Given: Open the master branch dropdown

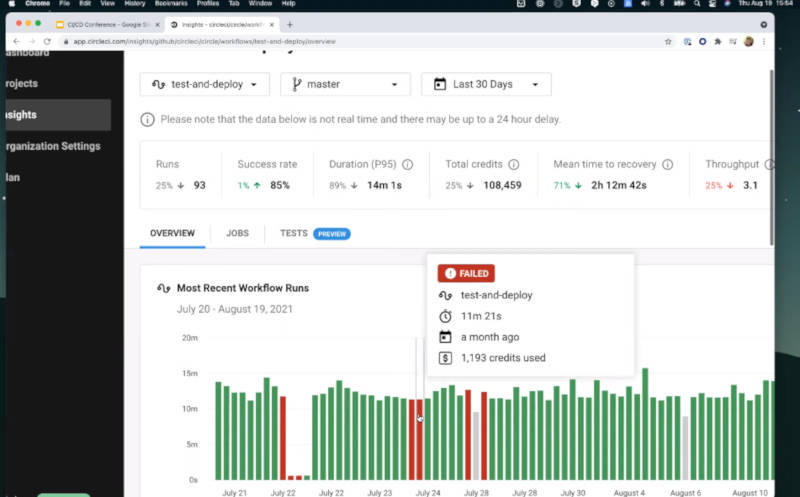Looking at the screenshot, I should 345,84.
